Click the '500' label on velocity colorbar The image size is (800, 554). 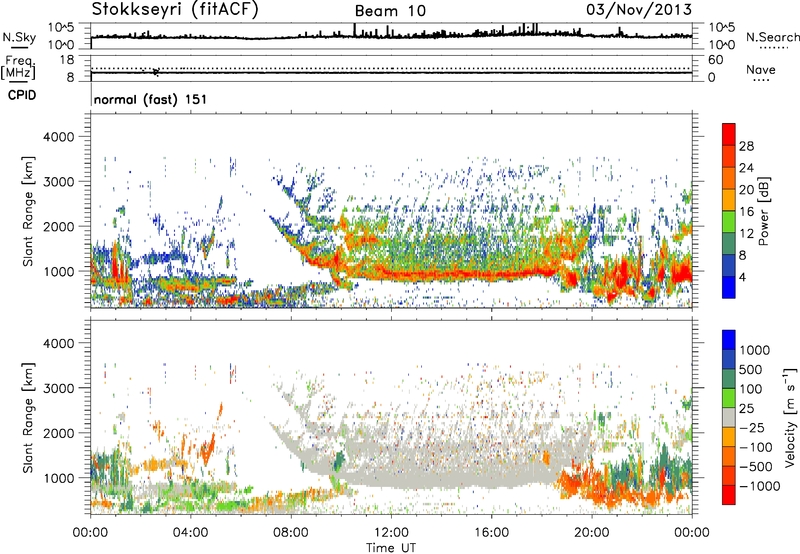pyautogui.click(x=751, y=370)
